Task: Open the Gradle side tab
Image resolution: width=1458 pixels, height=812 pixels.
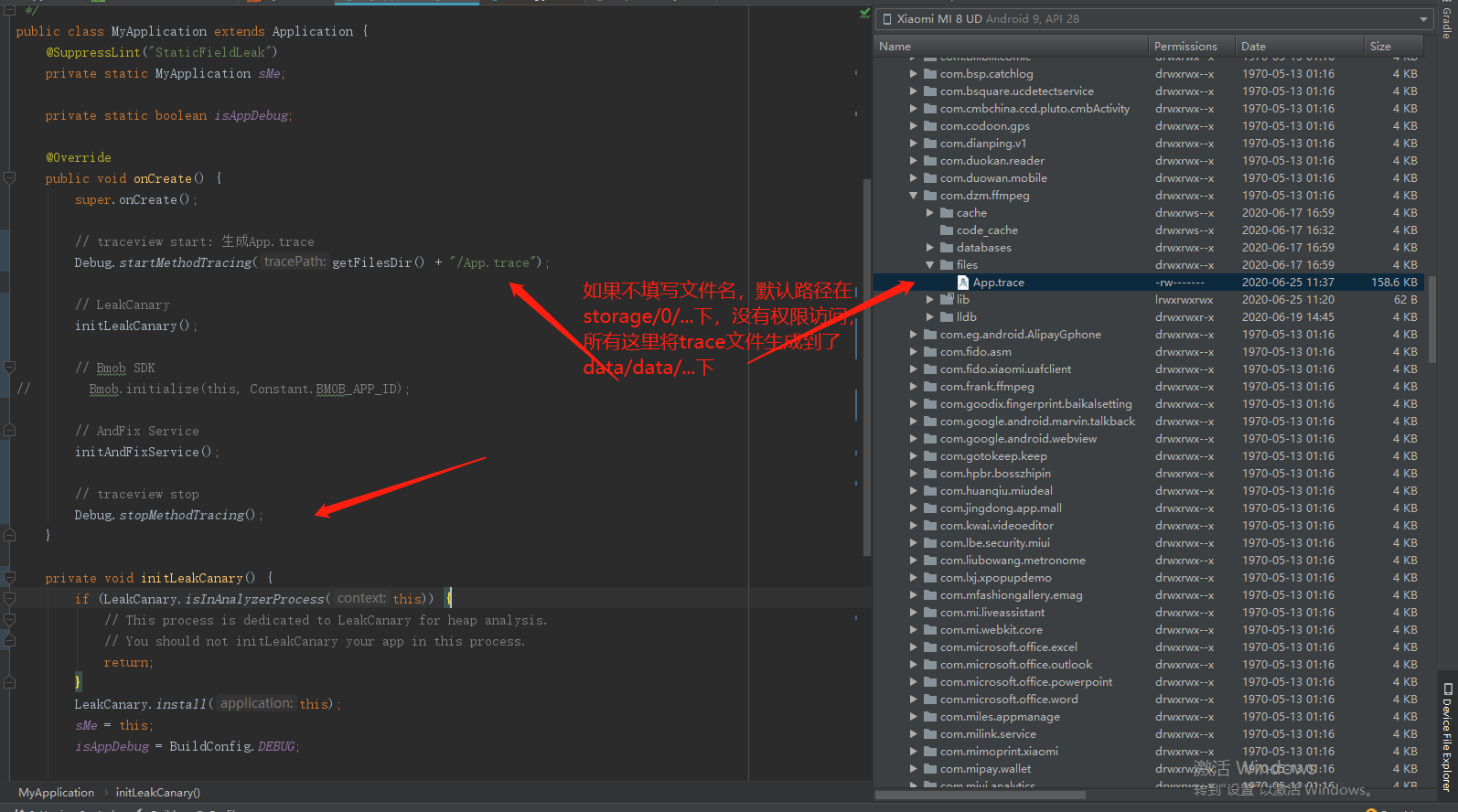Action: pos(1447,20)
